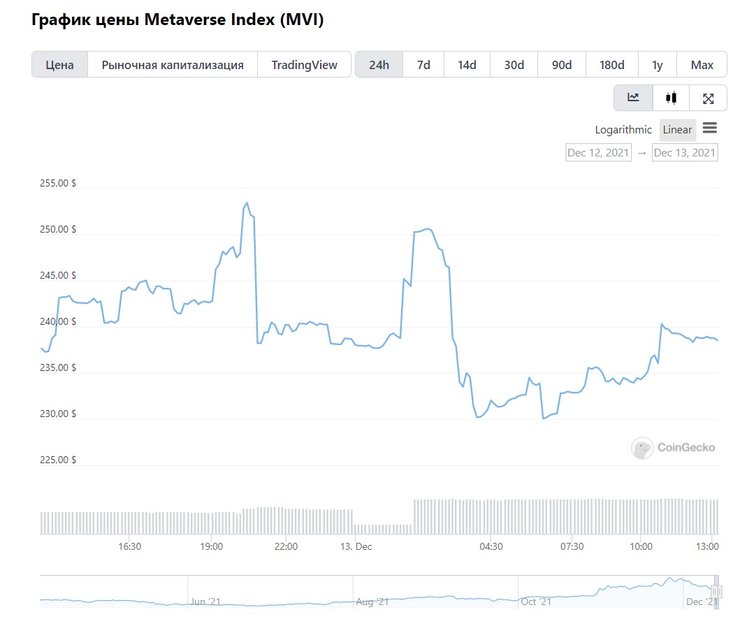Enable Logarithmic scale
This screenshot has height=628, width=740.
click(623, 130)
